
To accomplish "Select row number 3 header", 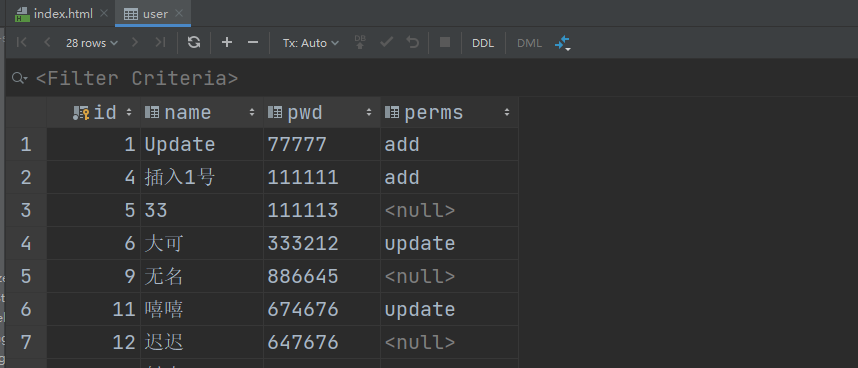I will [26, 211].
